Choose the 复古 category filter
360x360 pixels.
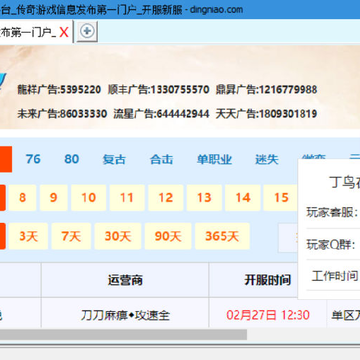point(114,159)
